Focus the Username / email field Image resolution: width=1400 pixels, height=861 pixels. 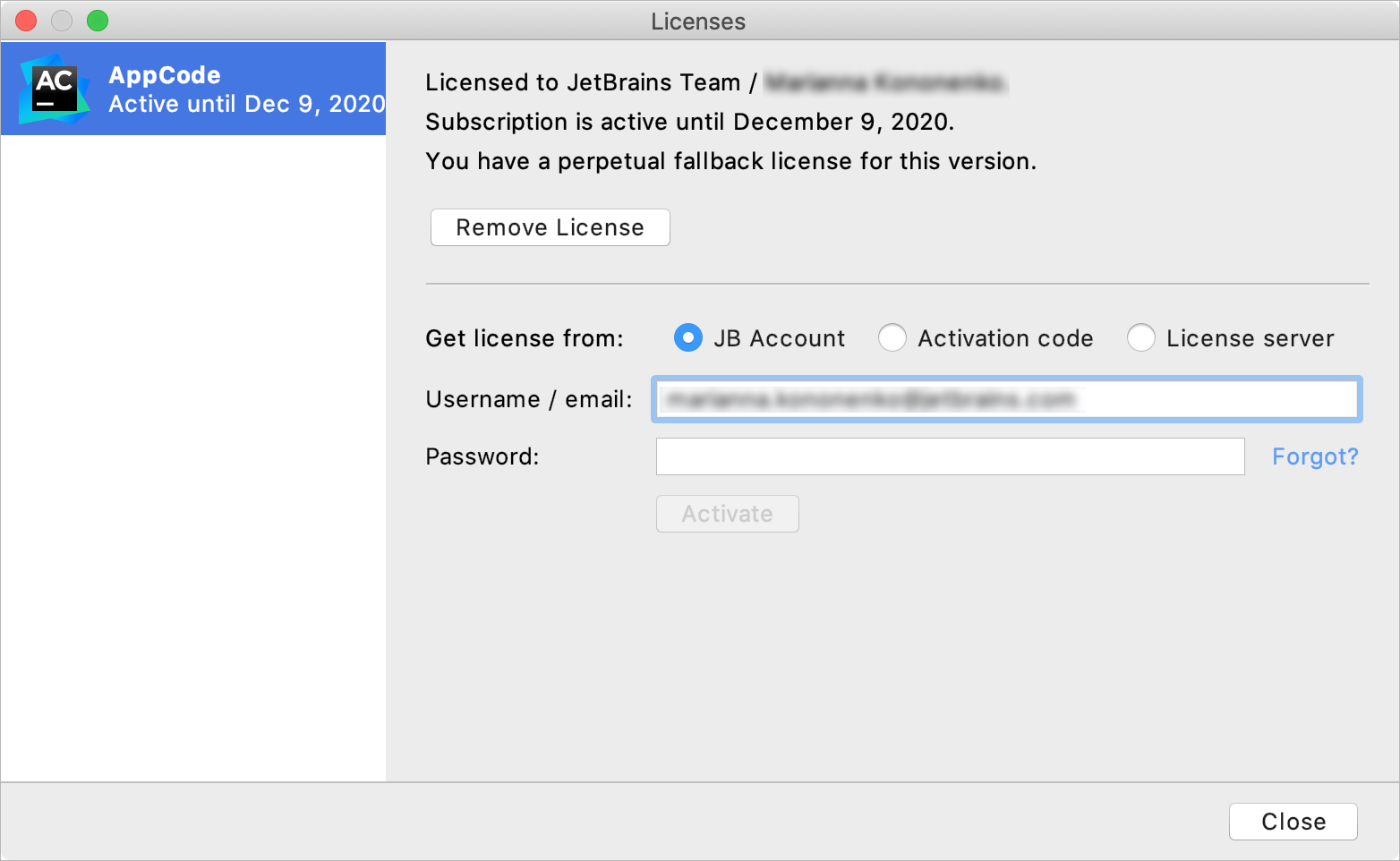(1007, 399)
